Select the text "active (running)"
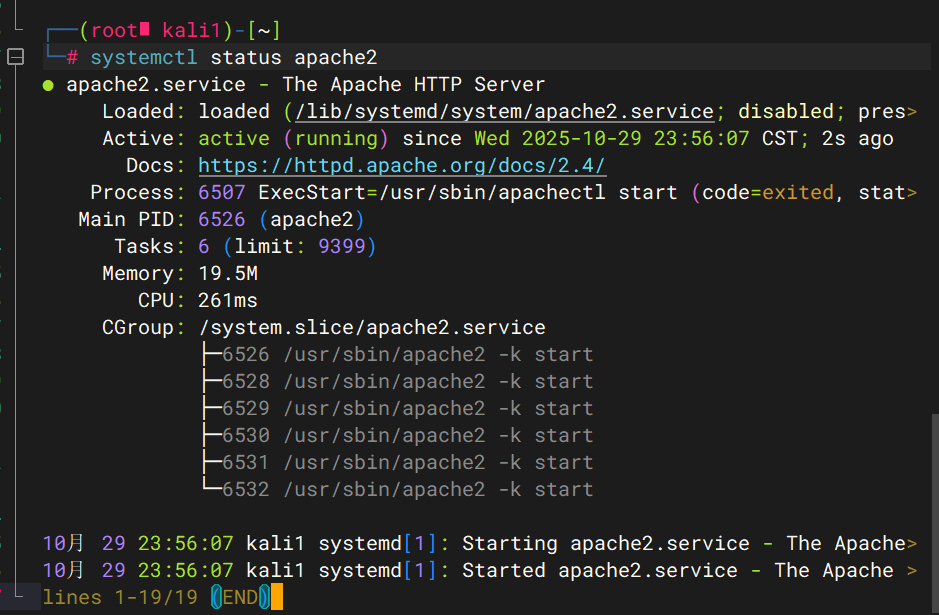The image size is (939, 615). 293,138
